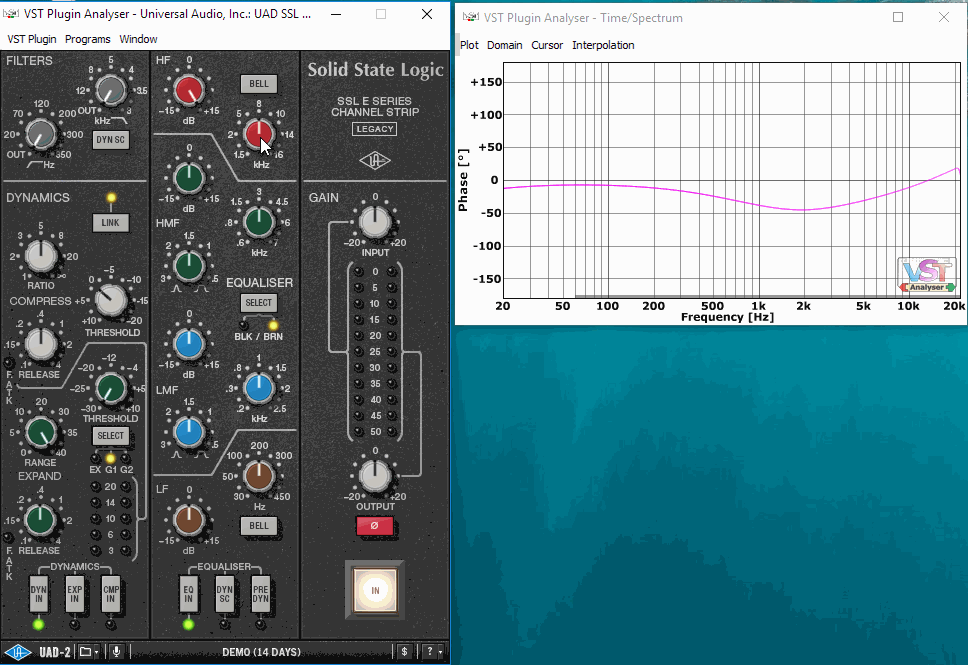Click the compressor RELEASE knob
968x665 pixels.
[41, 345]
